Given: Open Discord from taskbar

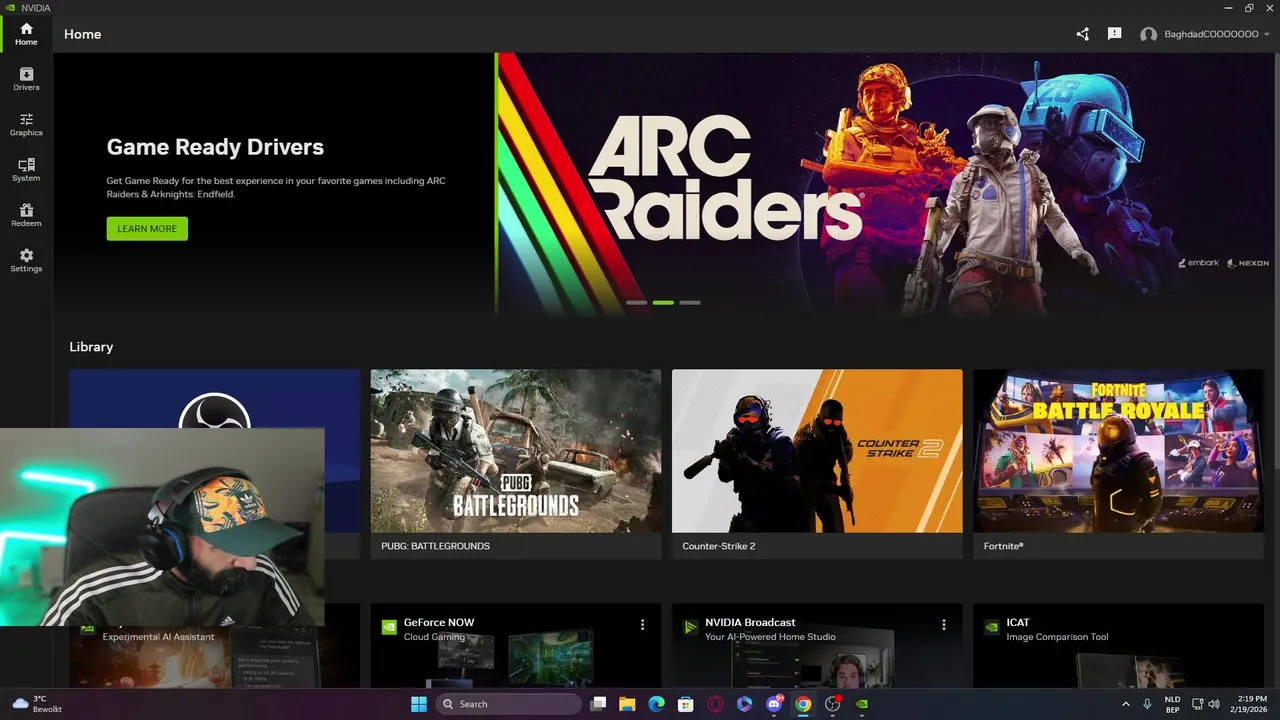Looking at the screenshot, I should coord(774,704).
